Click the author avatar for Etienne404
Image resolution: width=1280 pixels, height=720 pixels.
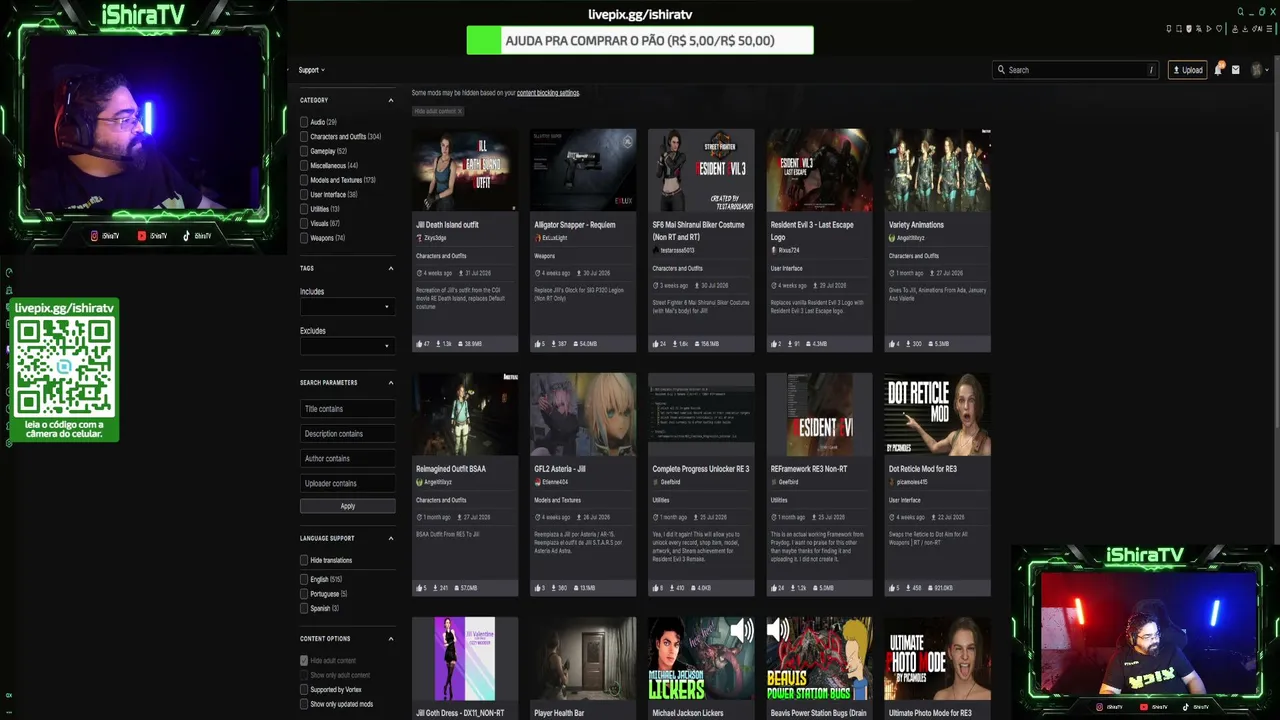pyautogui.click(x=538, y=482)
